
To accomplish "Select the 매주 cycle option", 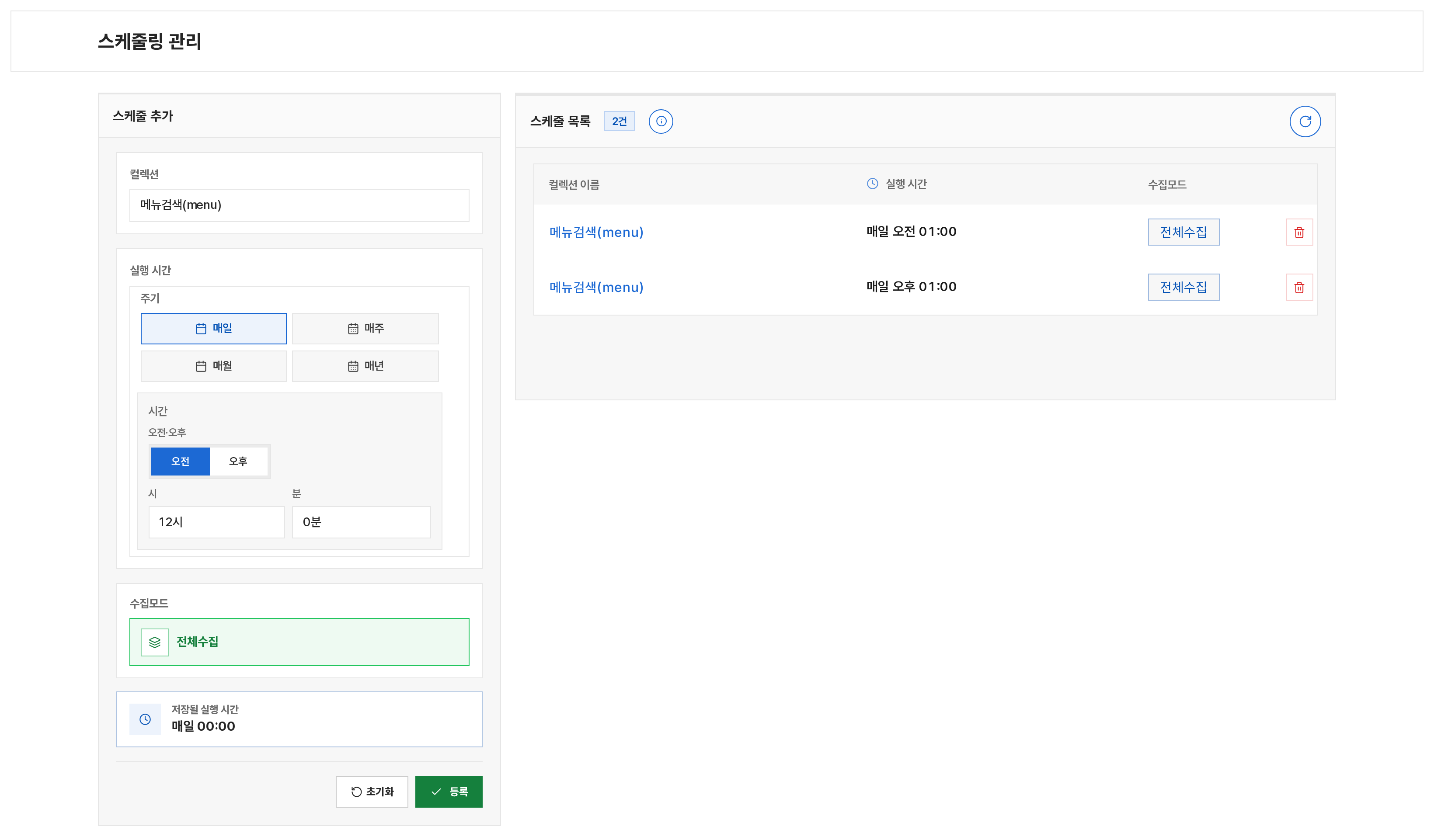I will (x=365, y=328).
